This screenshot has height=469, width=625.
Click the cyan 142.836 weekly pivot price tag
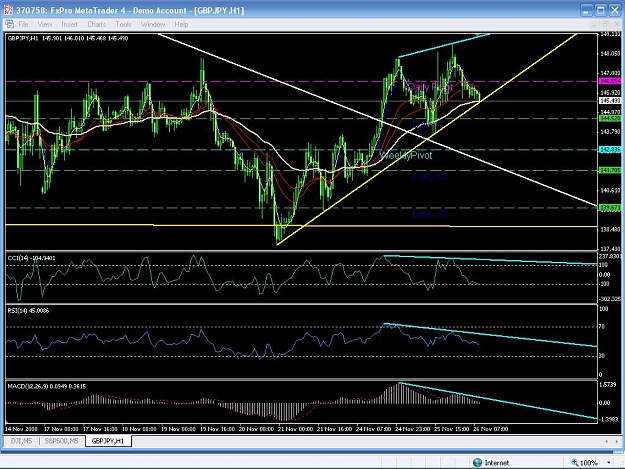[610, 149]
